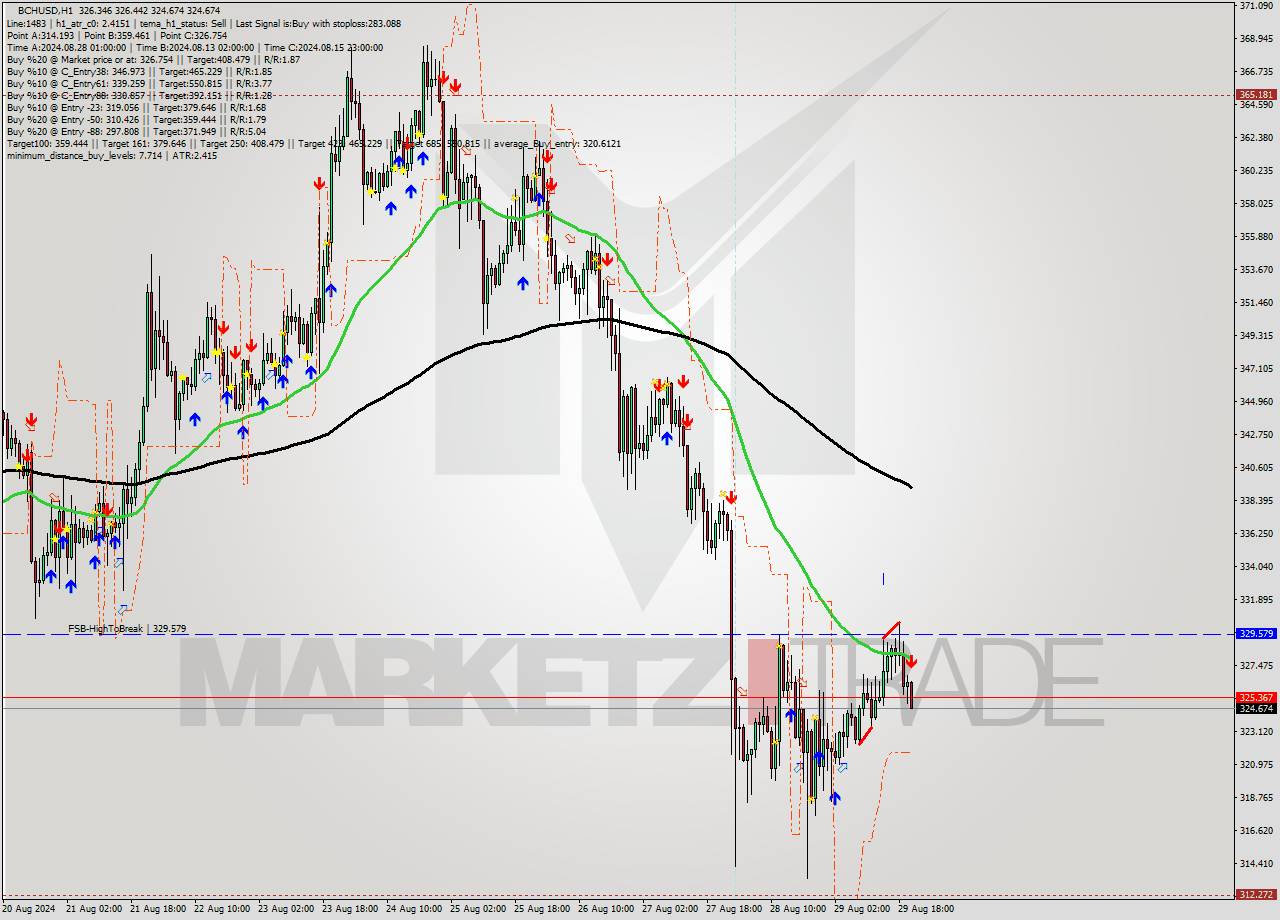Click the 336.250 price axis label
The height and width of the screenshot is (920, 1280).
pos(1255,533)
